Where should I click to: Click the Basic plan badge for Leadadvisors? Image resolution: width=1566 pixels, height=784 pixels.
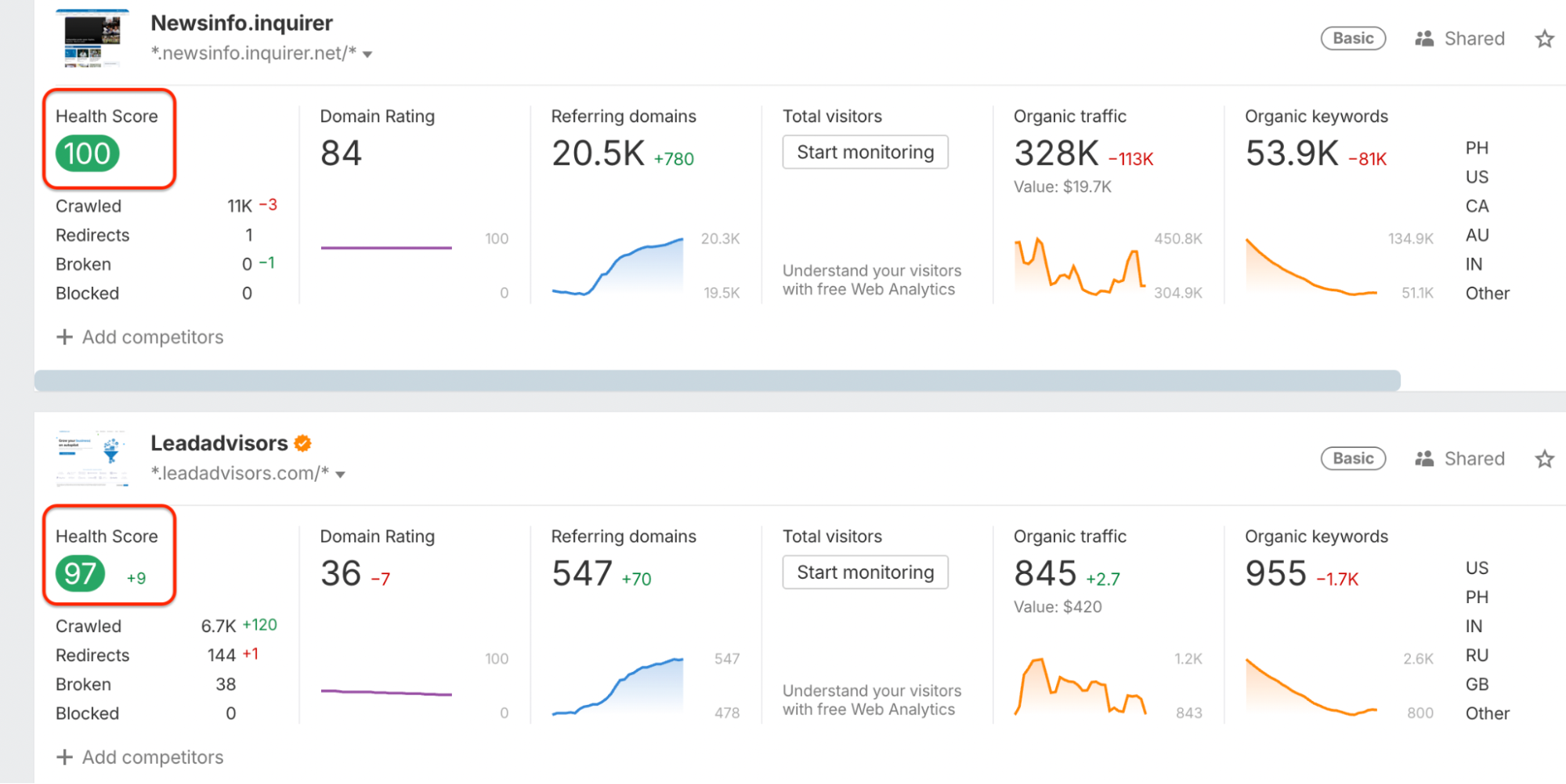point(1353,459)
